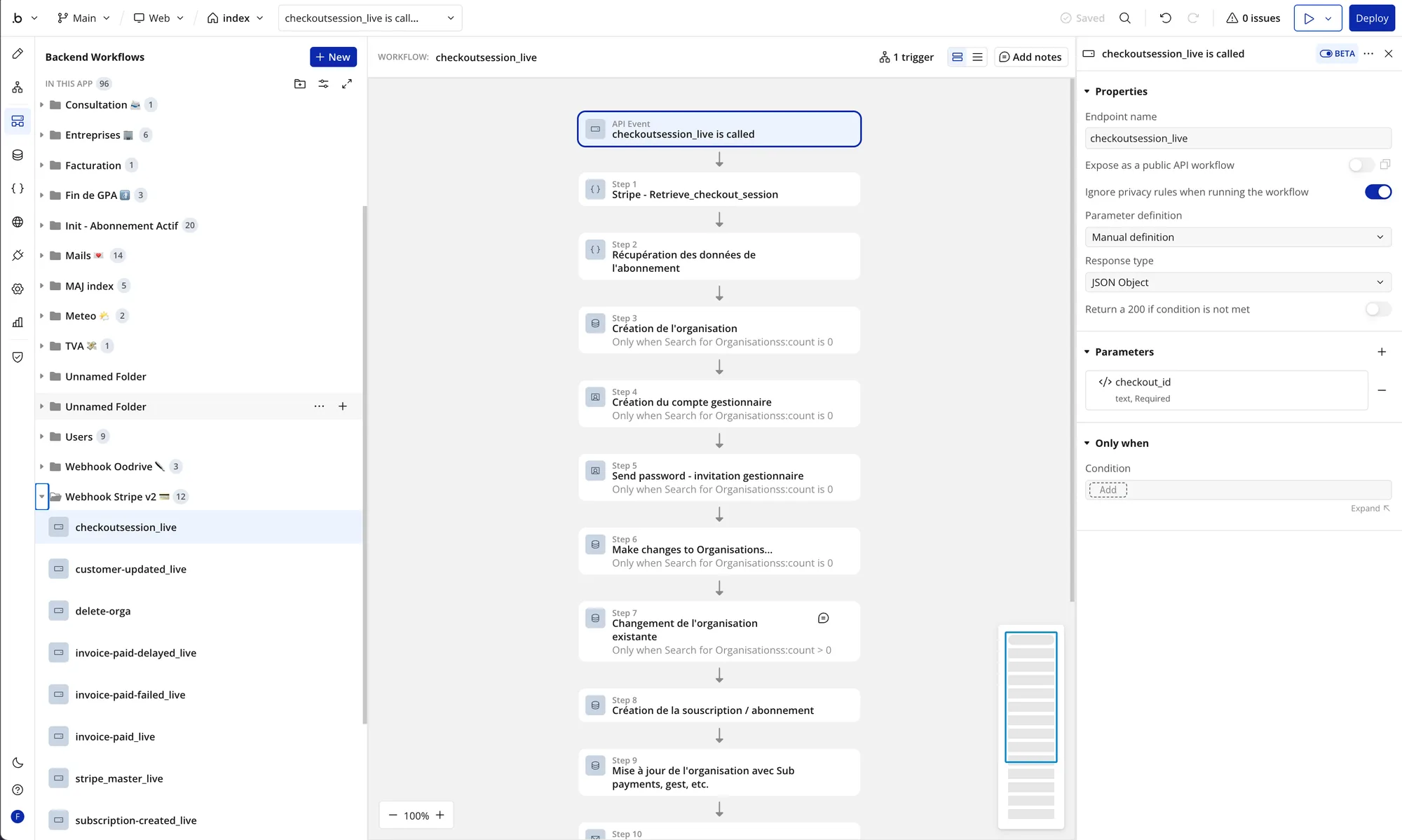The width and height of the screenshot is (1402, 840).
Task: Toggle Expose as a public API workflow
Action: [1361, 165]
